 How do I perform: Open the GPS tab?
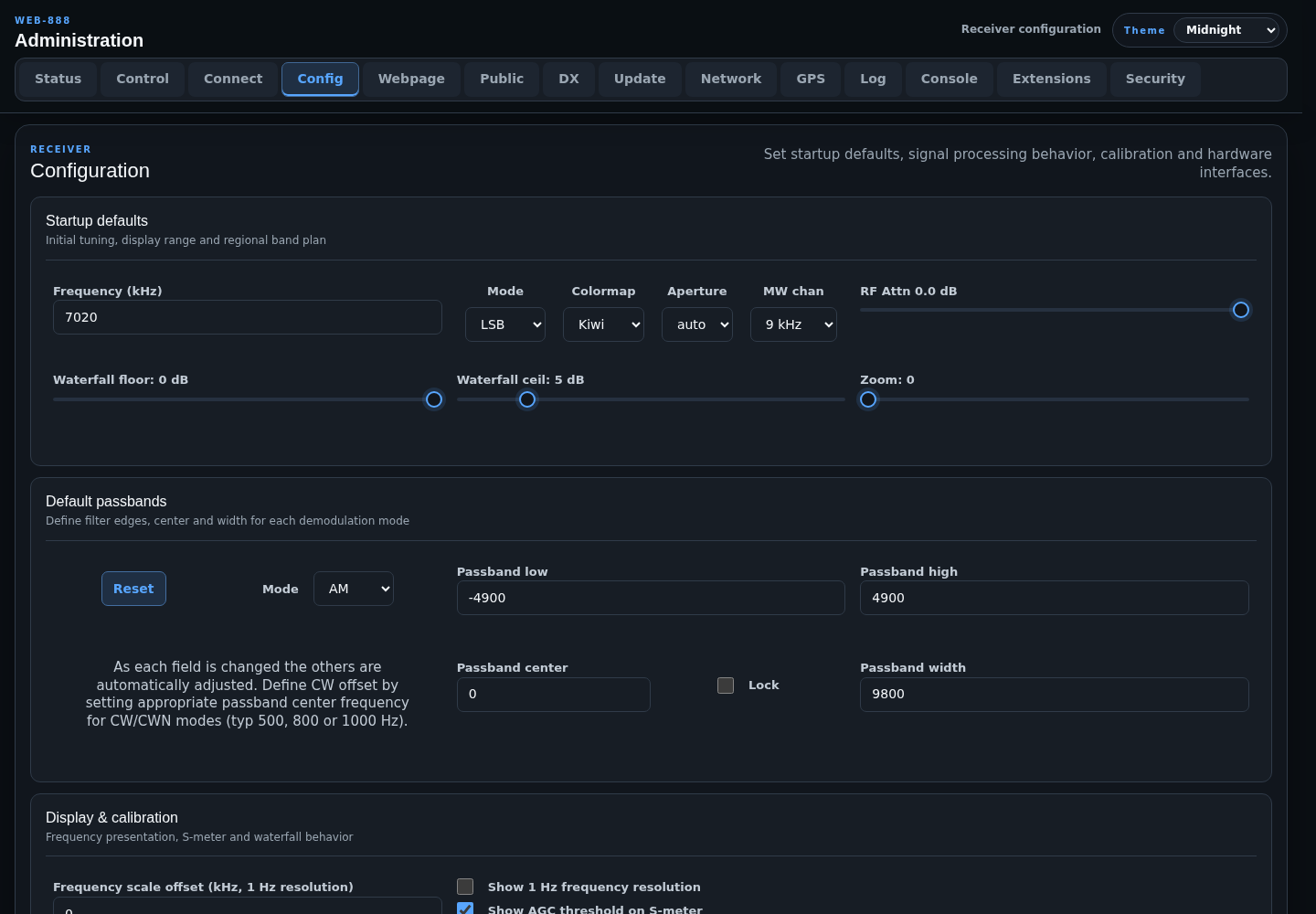point(811,79)
